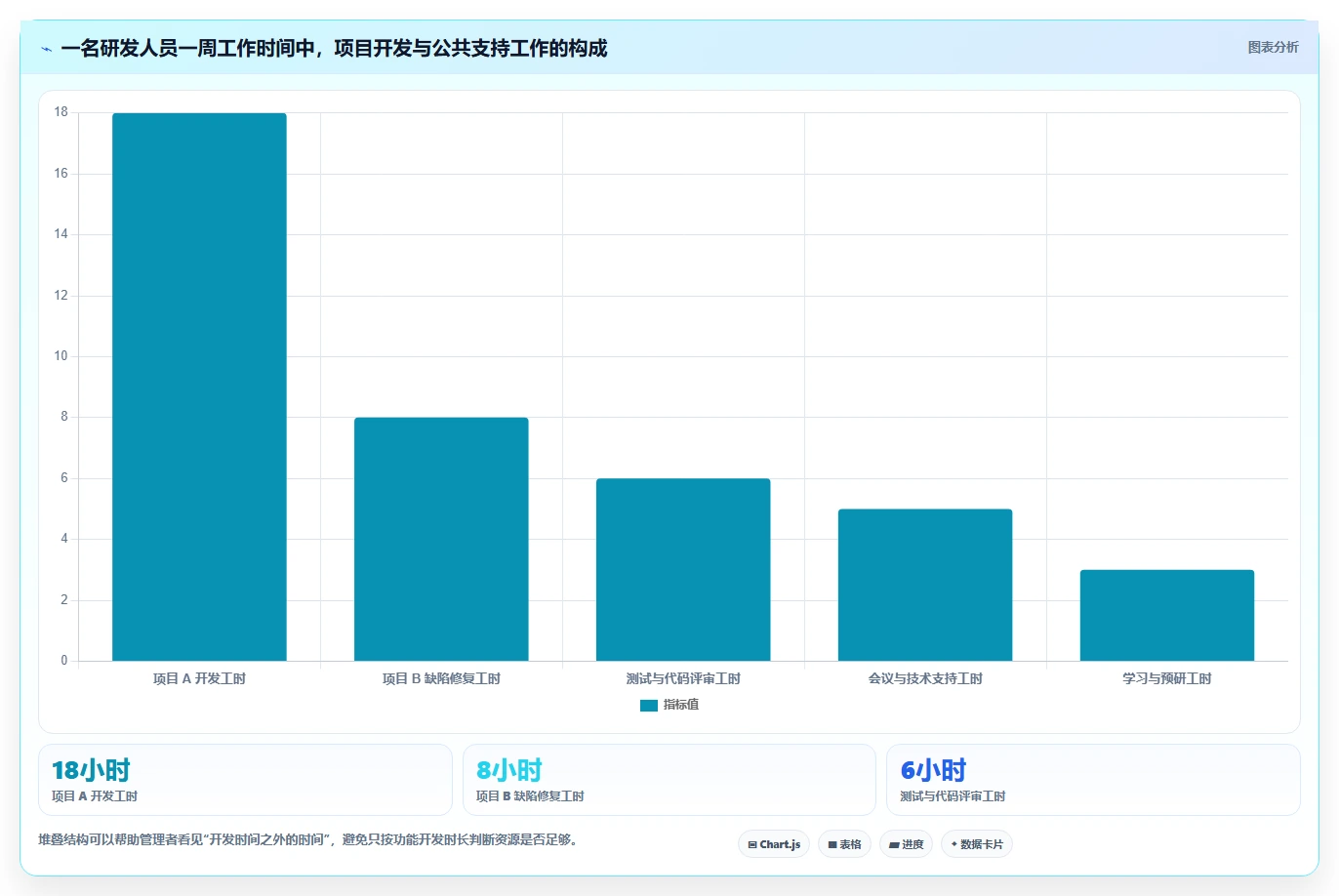Click the chart title heading text

(x=334, y=48)
